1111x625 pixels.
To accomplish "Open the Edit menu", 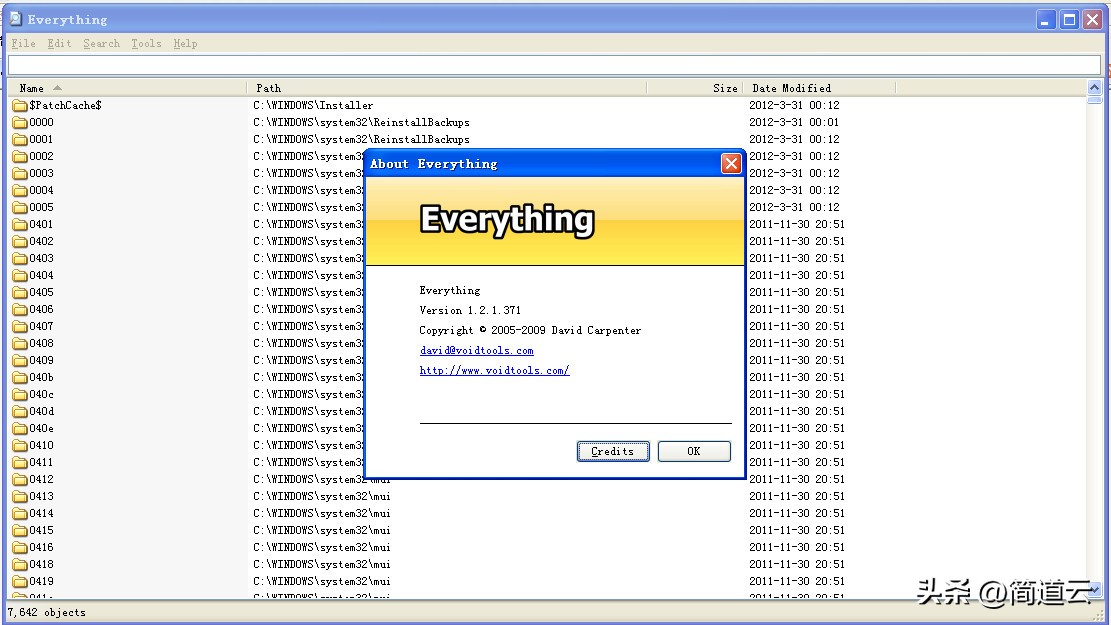I will [59, 43].
